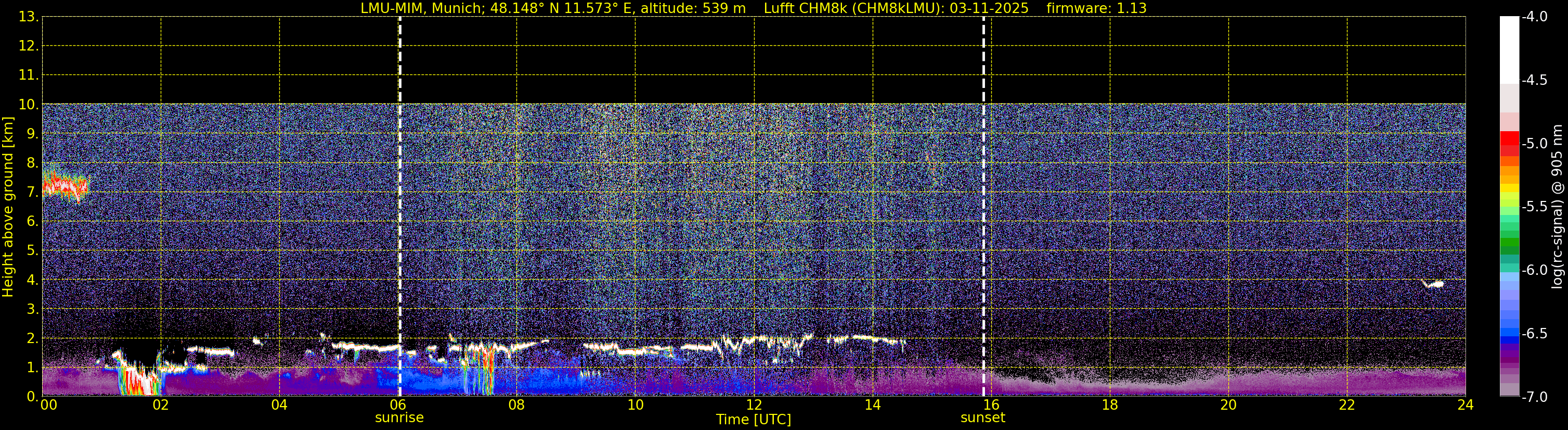Click the time-axis tick label "08"
The height and width of the screenshot is (430, 1568).
pyautogui.click(x=517, y=404)
